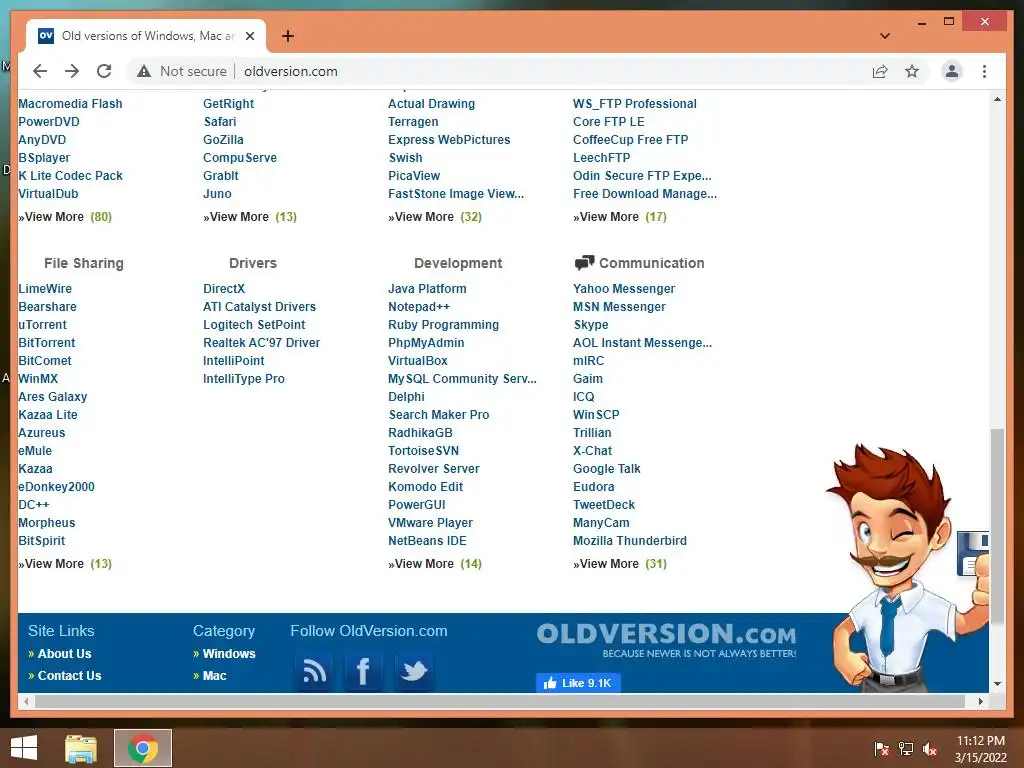Open File Explorer from the taskbar

click(x=81, y=748)
